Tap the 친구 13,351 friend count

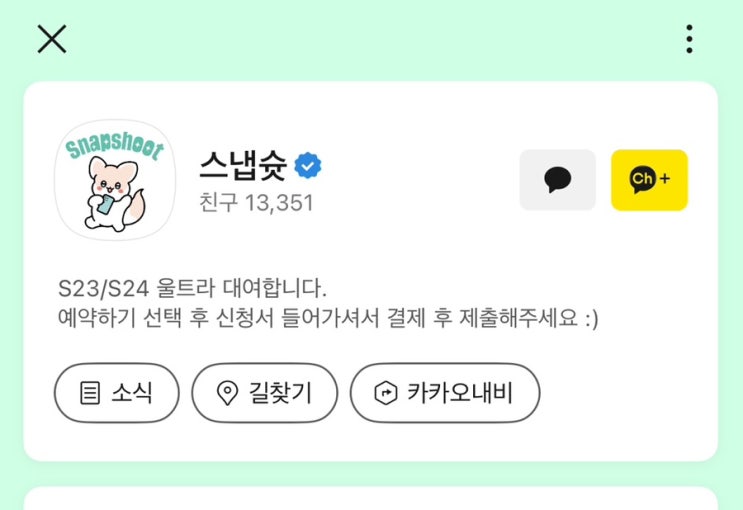(256, 203)
